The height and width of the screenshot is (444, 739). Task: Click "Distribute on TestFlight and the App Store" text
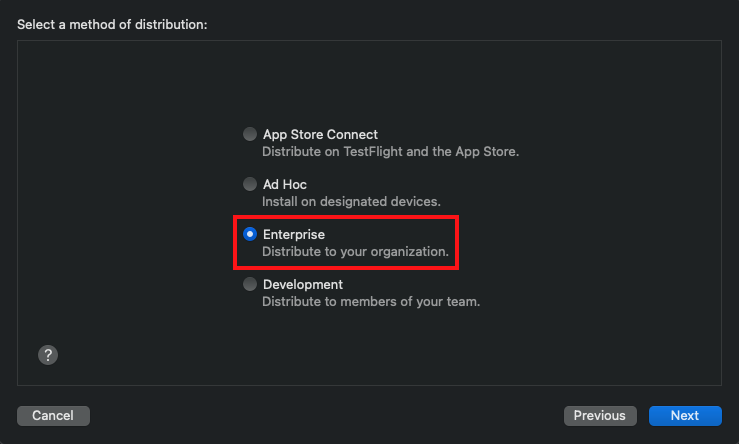pyautogui.click(x=390, y=152)
